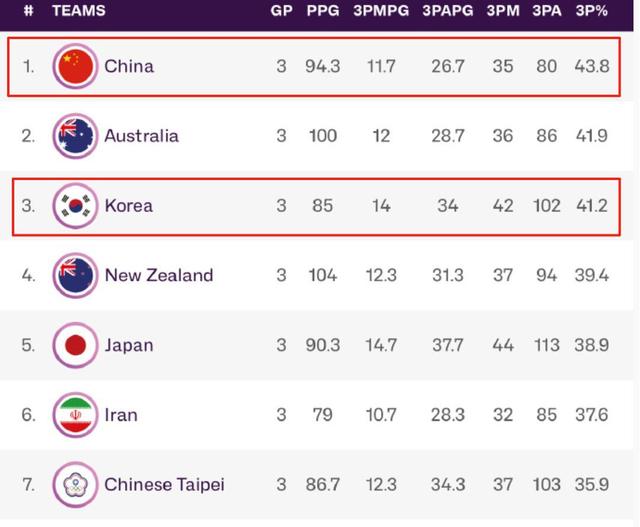Sort by PPG column header
This screenshot has width=640, height=527.
pyautogui.click(x=322, y=11)
